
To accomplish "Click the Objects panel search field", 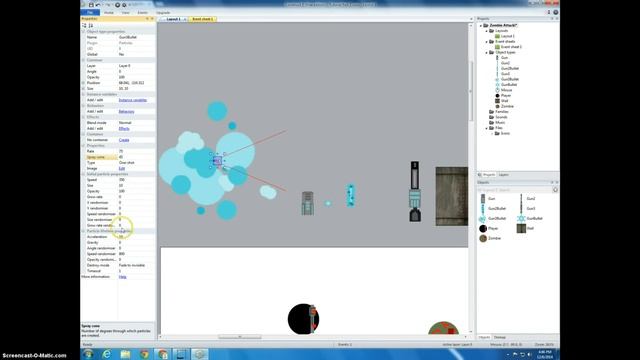I will (514, 190).
